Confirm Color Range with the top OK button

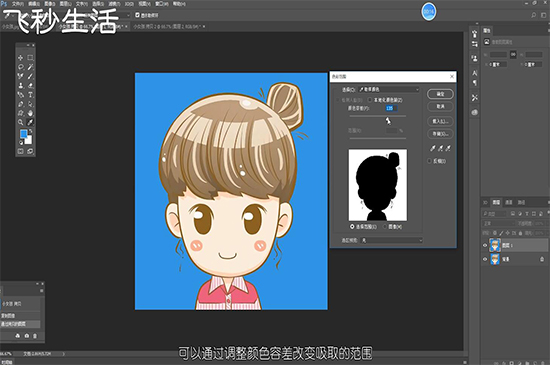pos(440,94)
